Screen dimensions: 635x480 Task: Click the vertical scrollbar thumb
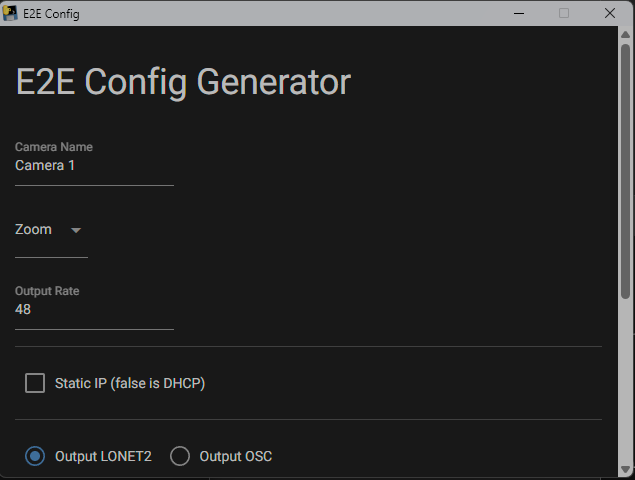(x=626, y=170)
